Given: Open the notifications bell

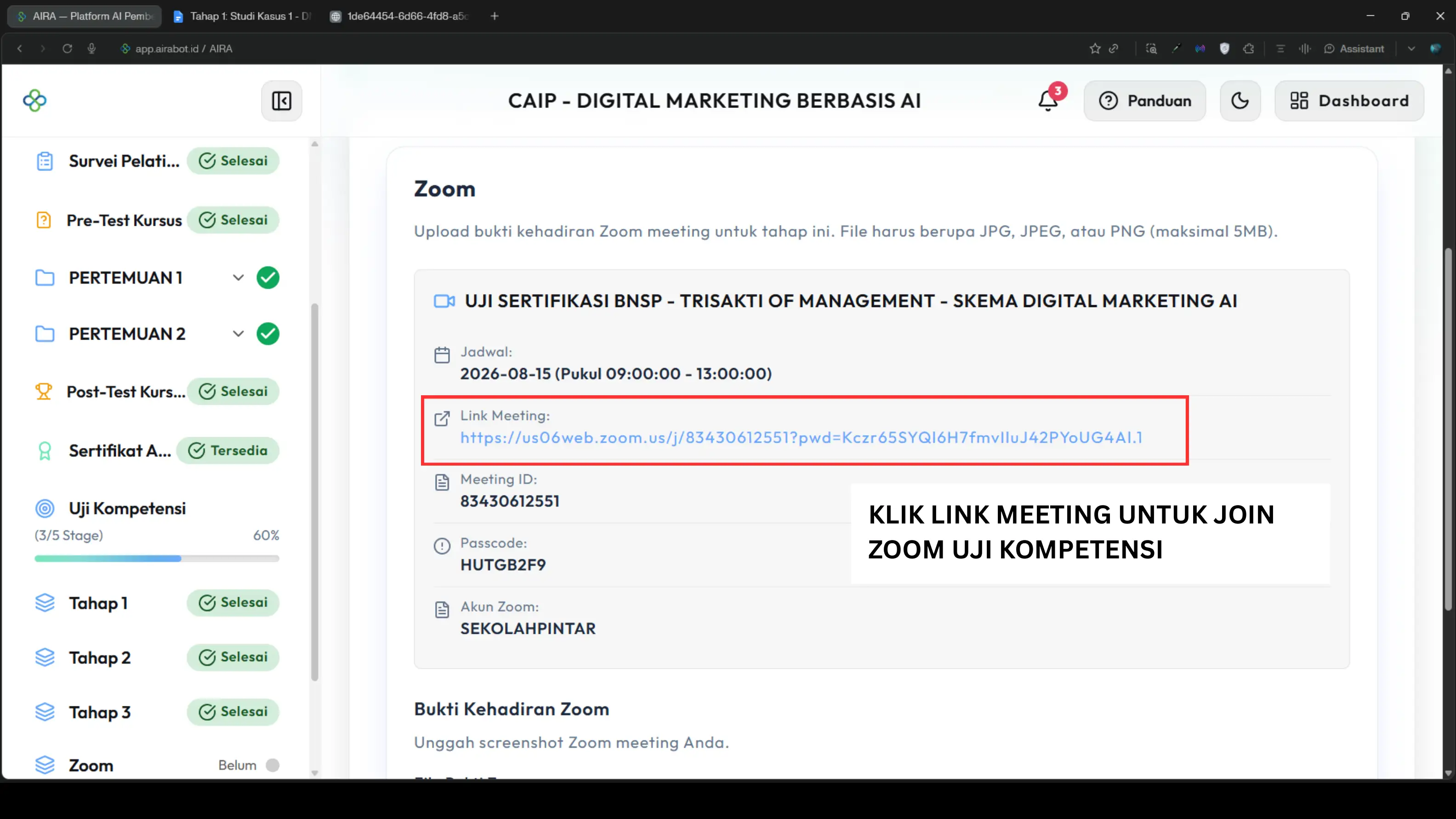Looking at the screenshot, I should point(1048,101).
